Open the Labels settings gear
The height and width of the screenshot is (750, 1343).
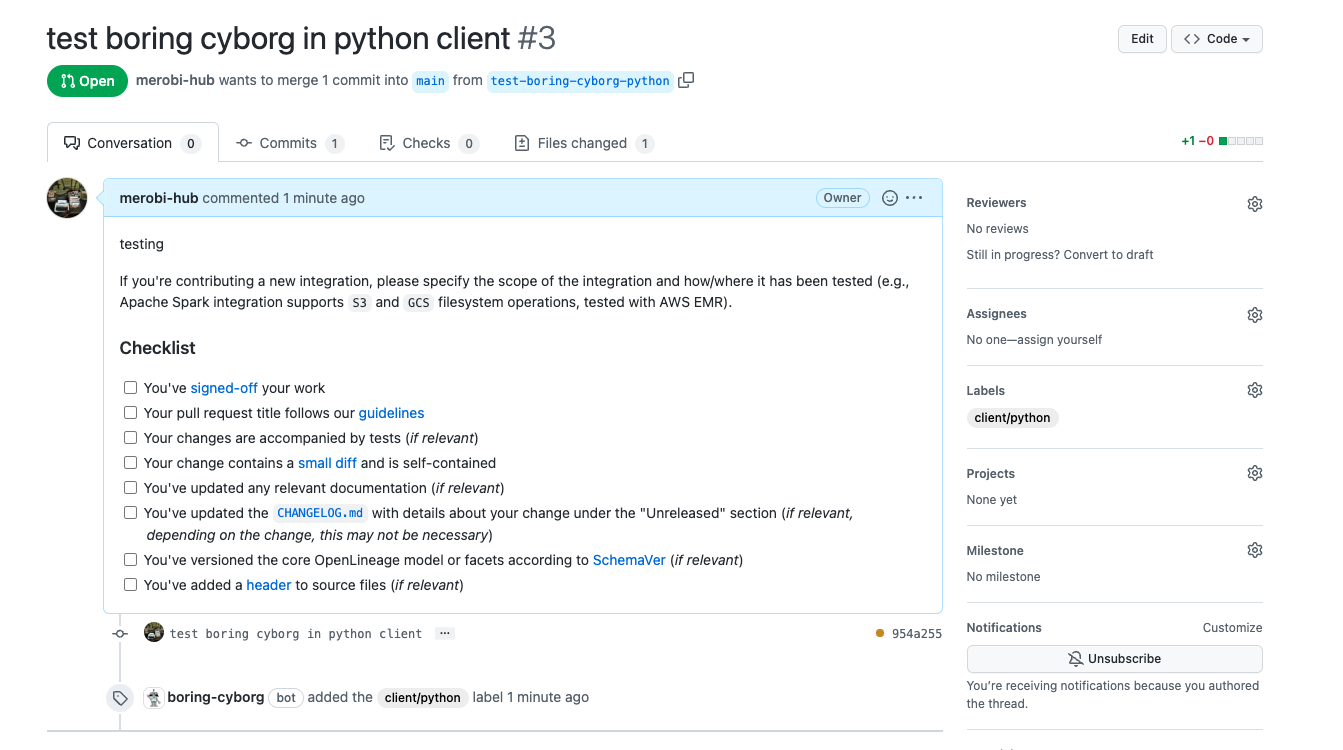pos(1255,389)
